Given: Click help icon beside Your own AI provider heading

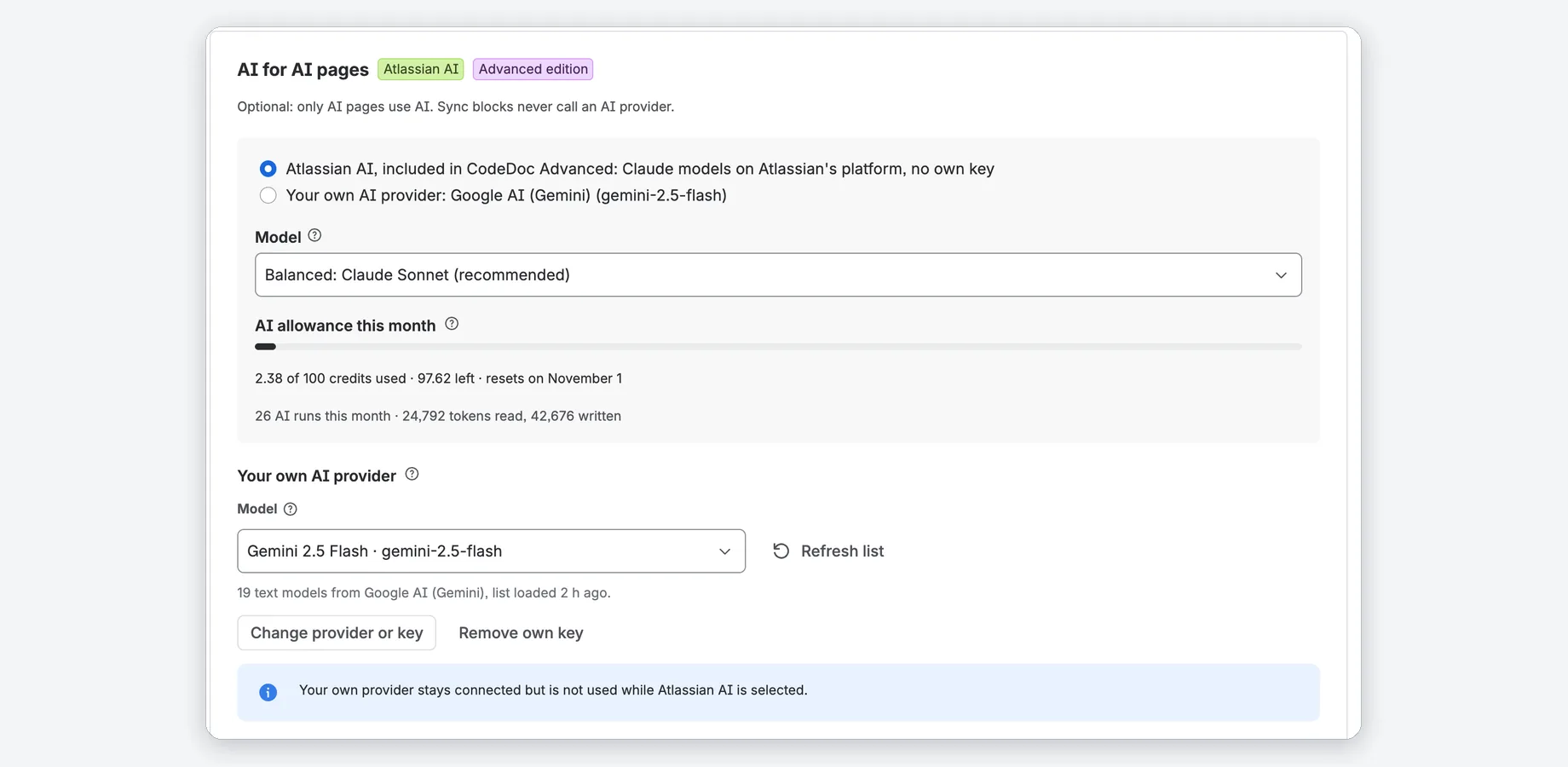Looking at the screenshot, I should [412, 474].
